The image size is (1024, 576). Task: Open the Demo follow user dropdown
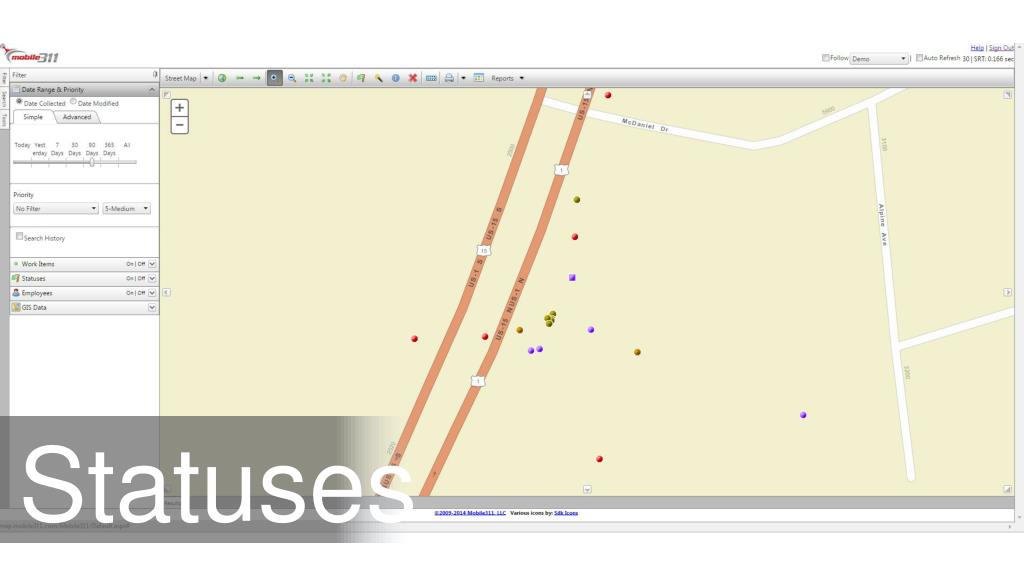[879, 59]
